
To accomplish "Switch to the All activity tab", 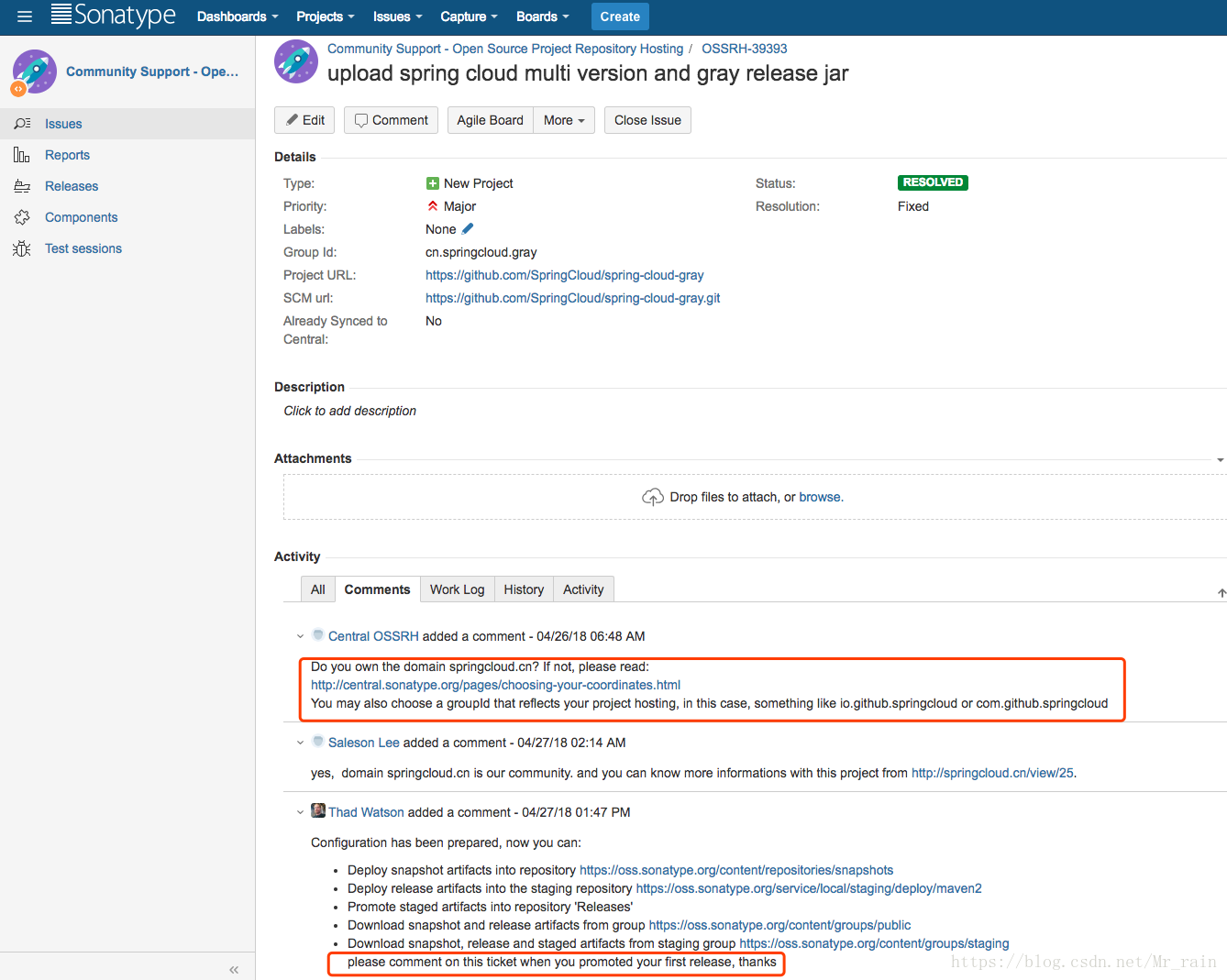I will coord(317,589).
